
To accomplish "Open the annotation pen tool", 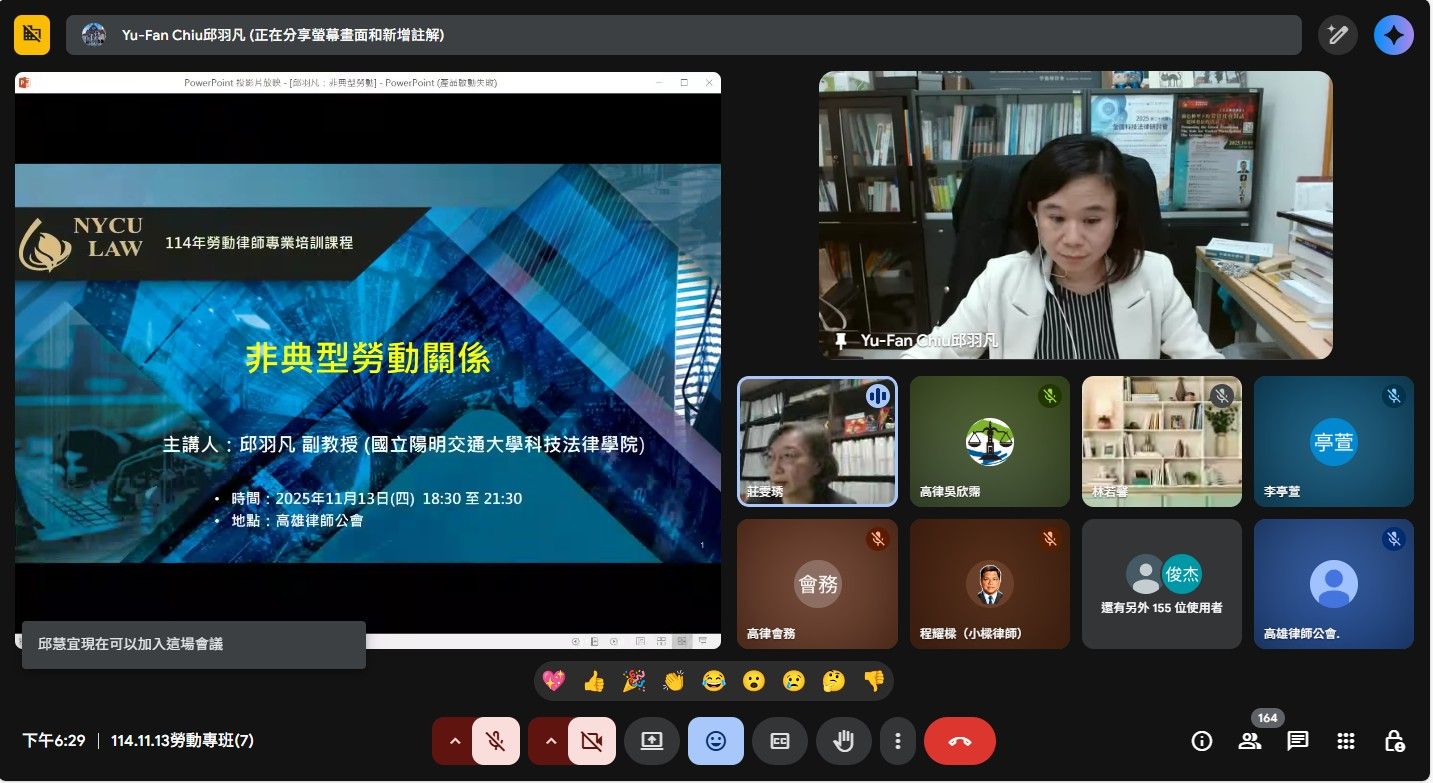I will 1337,35.
